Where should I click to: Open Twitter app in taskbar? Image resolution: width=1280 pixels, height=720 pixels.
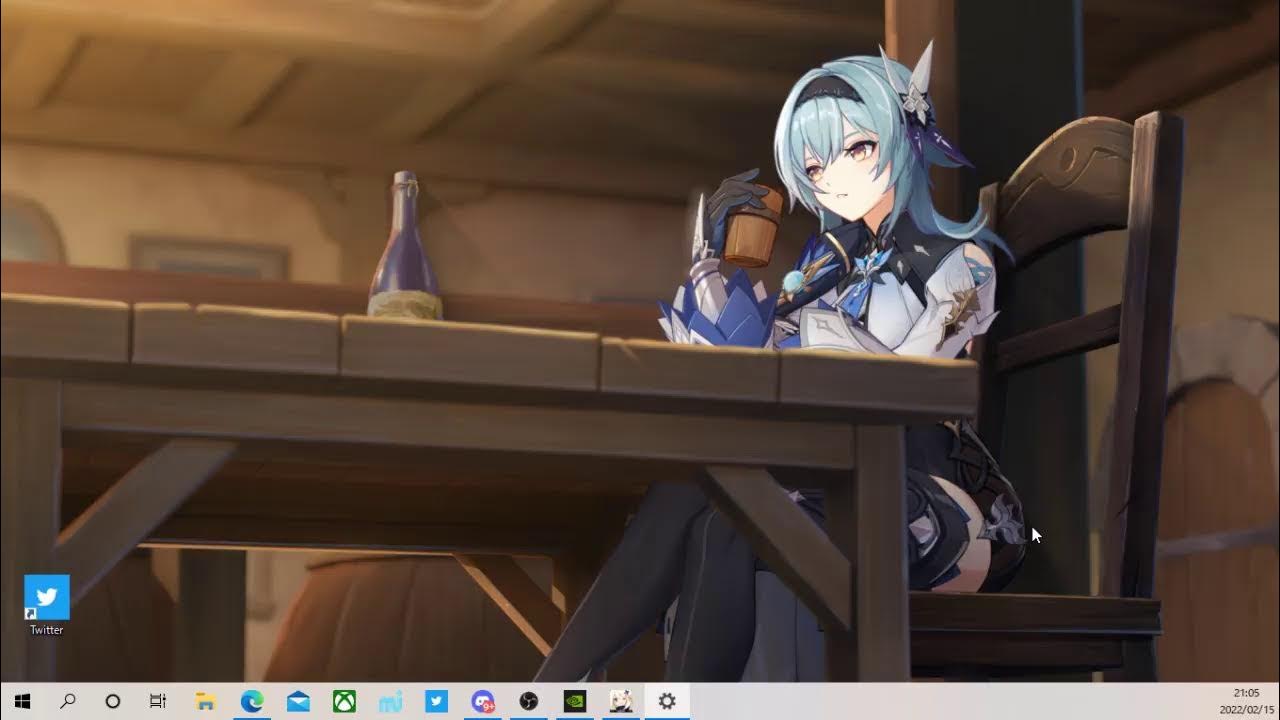point(436,702)
